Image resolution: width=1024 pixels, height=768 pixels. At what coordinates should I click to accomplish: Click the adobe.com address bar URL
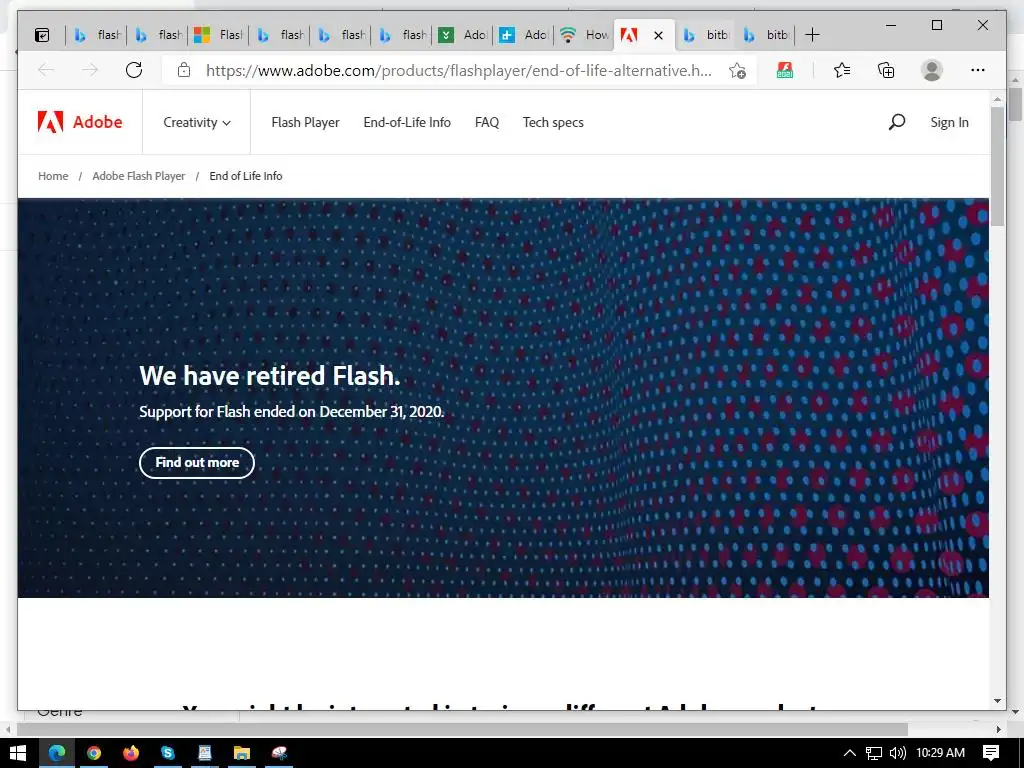pos(458,71)
